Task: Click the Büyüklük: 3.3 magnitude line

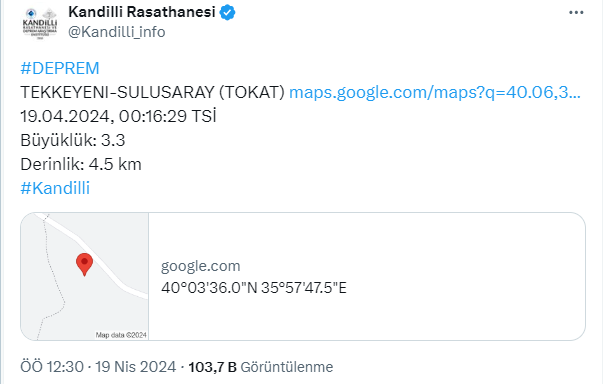Action: [73, 140]
